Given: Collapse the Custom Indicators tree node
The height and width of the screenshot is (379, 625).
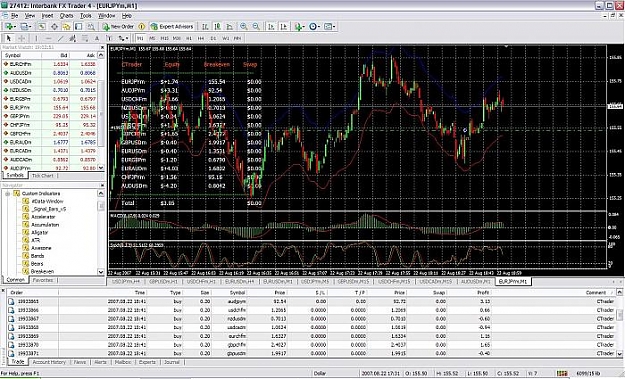Looking at the screenshot, I should coord(7,194).
